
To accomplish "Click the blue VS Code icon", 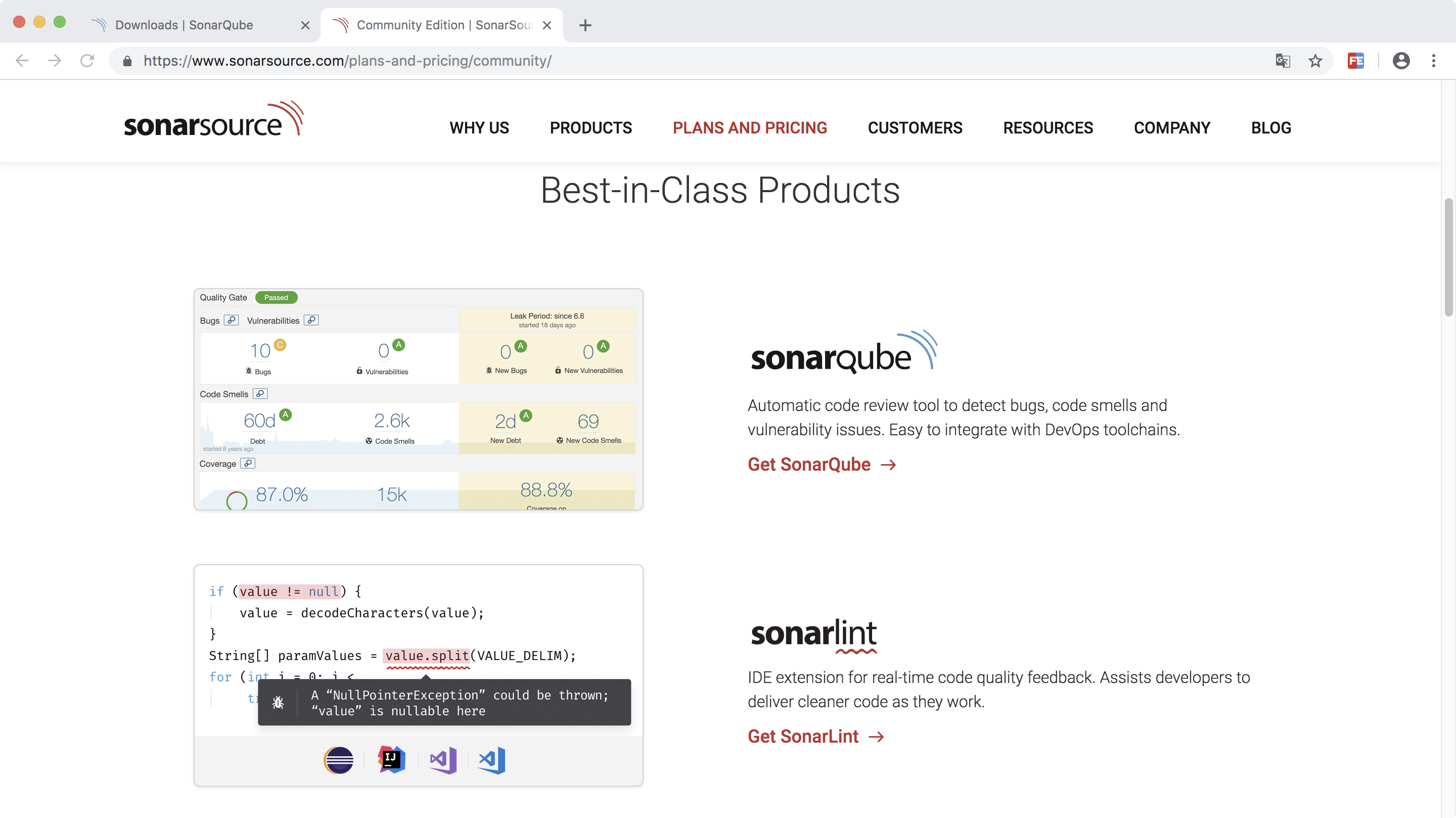I will (x=492, y=760).
